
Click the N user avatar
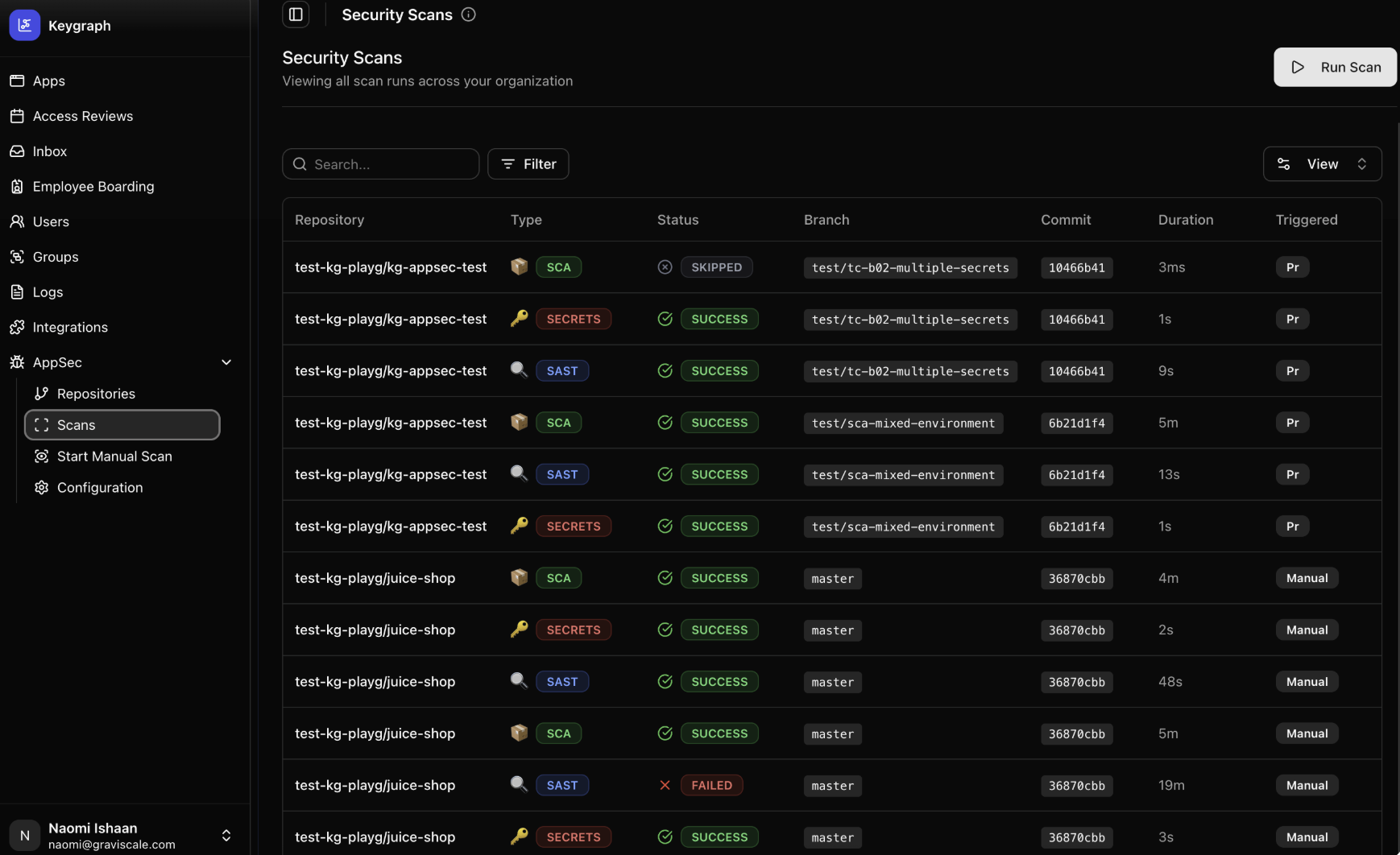click(25, 836)
